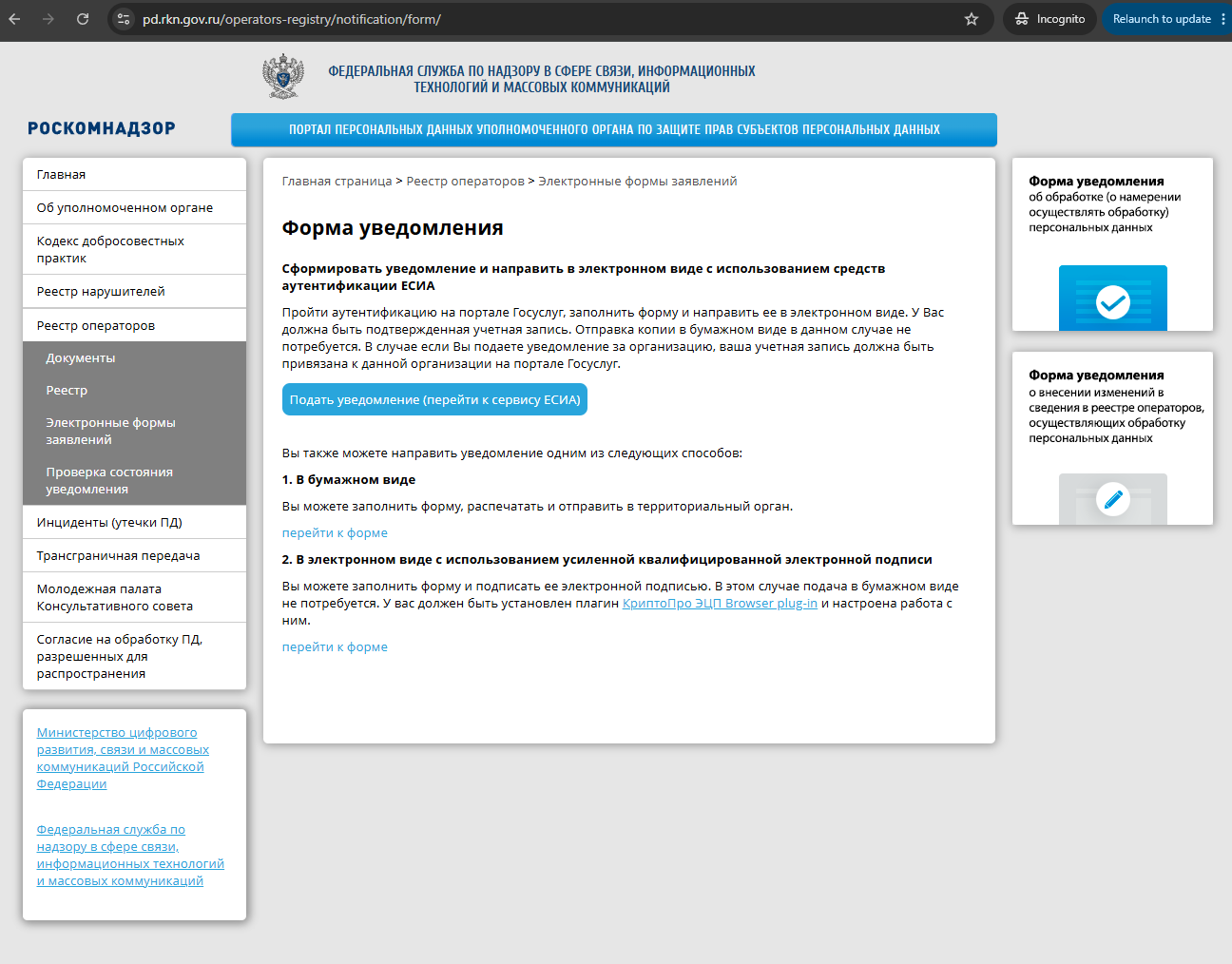
Task: Open Кодекс добросовестных практик menu item
Action: point(134,250)
